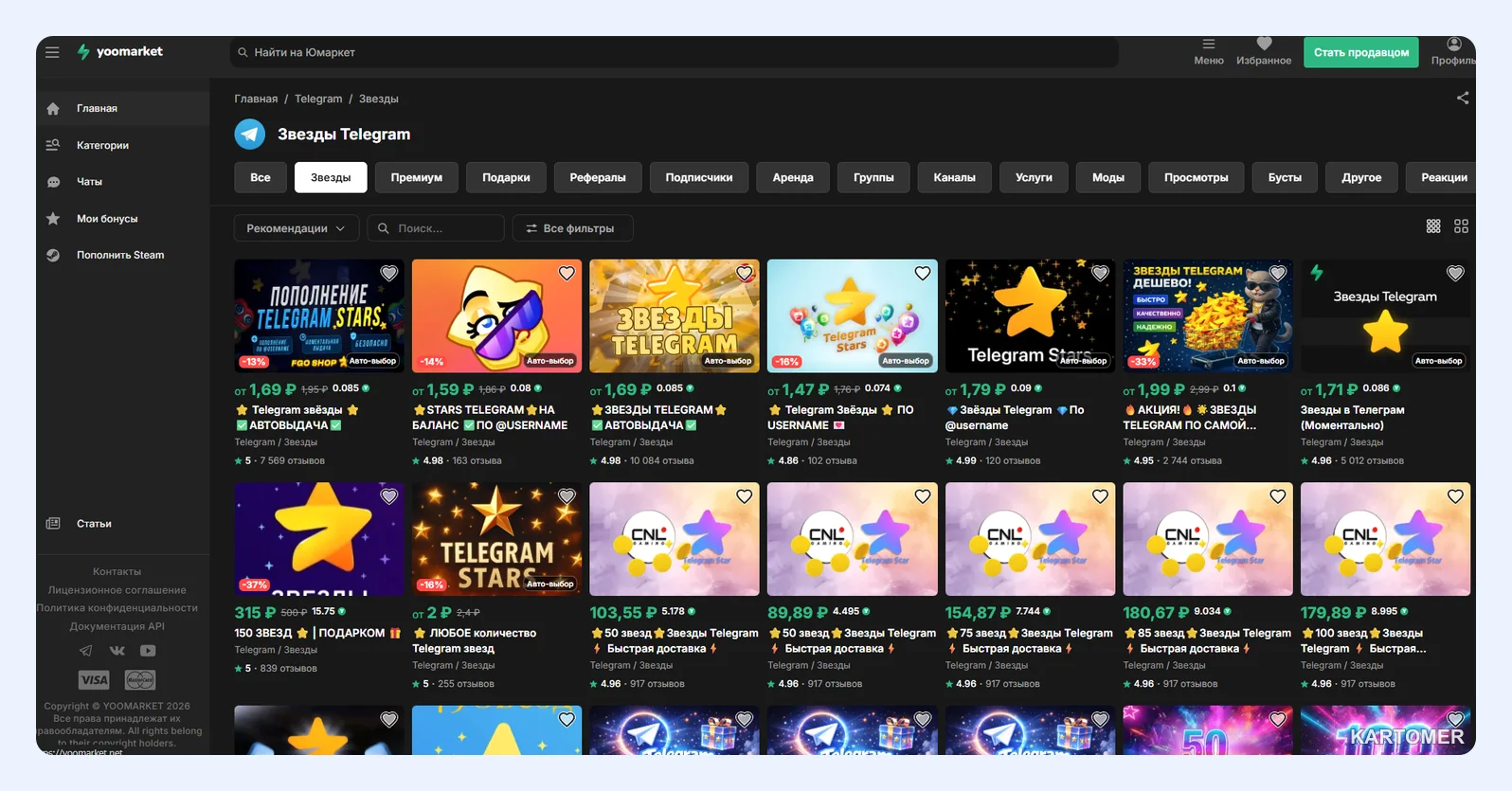Viewport: 1512px width, 791px height.
Task: Click the Telegram logo beside Звезды Telegram
Action: [250, 135]
